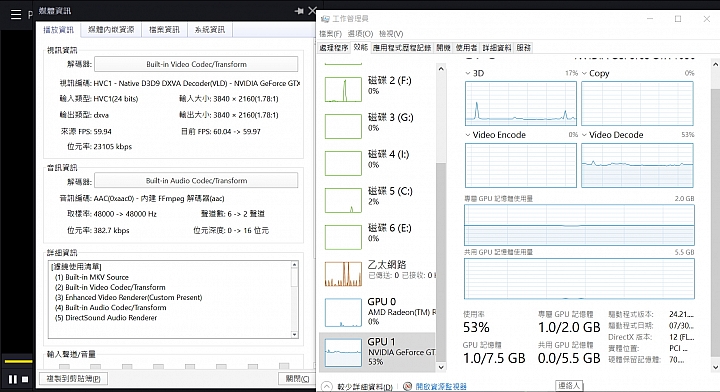720x392 pixels.
Task: Click the resource monitor icon beside the link
Action: click(x=407, y=386)
